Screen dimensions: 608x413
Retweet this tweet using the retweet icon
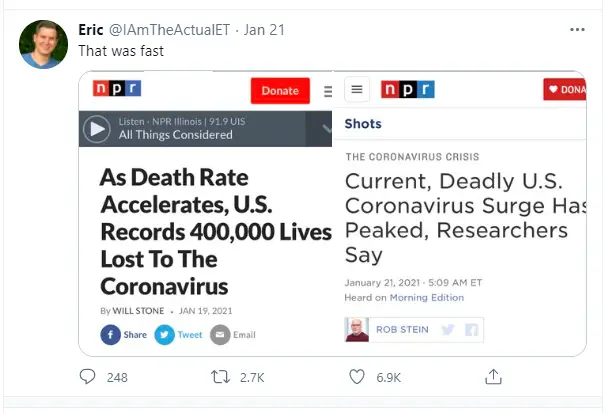[220, 377]
